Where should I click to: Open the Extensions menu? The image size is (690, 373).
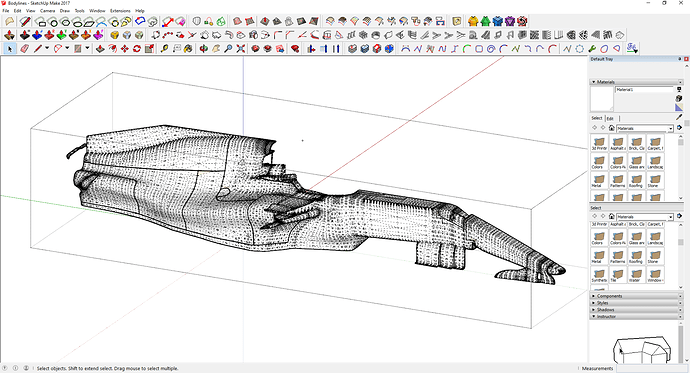coord(120,11)
